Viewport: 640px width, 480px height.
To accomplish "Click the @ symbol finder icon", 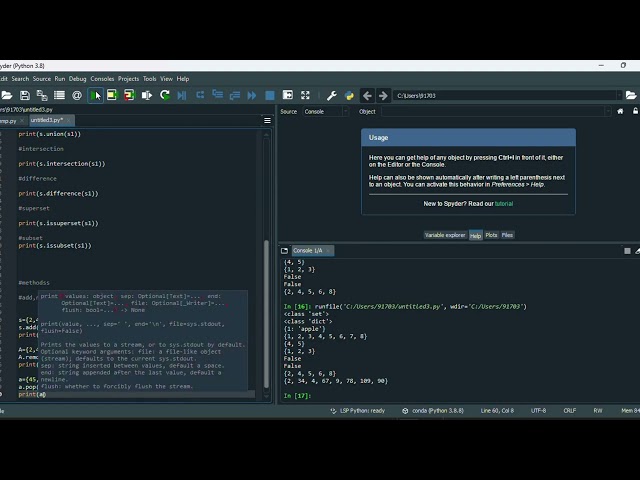I will pyautogui.click(x=77, y=96).
